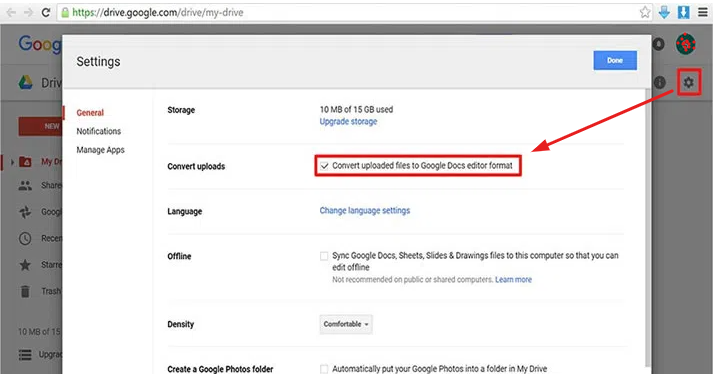Click the Starred star icon in sidebar
716x374 pixels.
click(x=25, y=265)
